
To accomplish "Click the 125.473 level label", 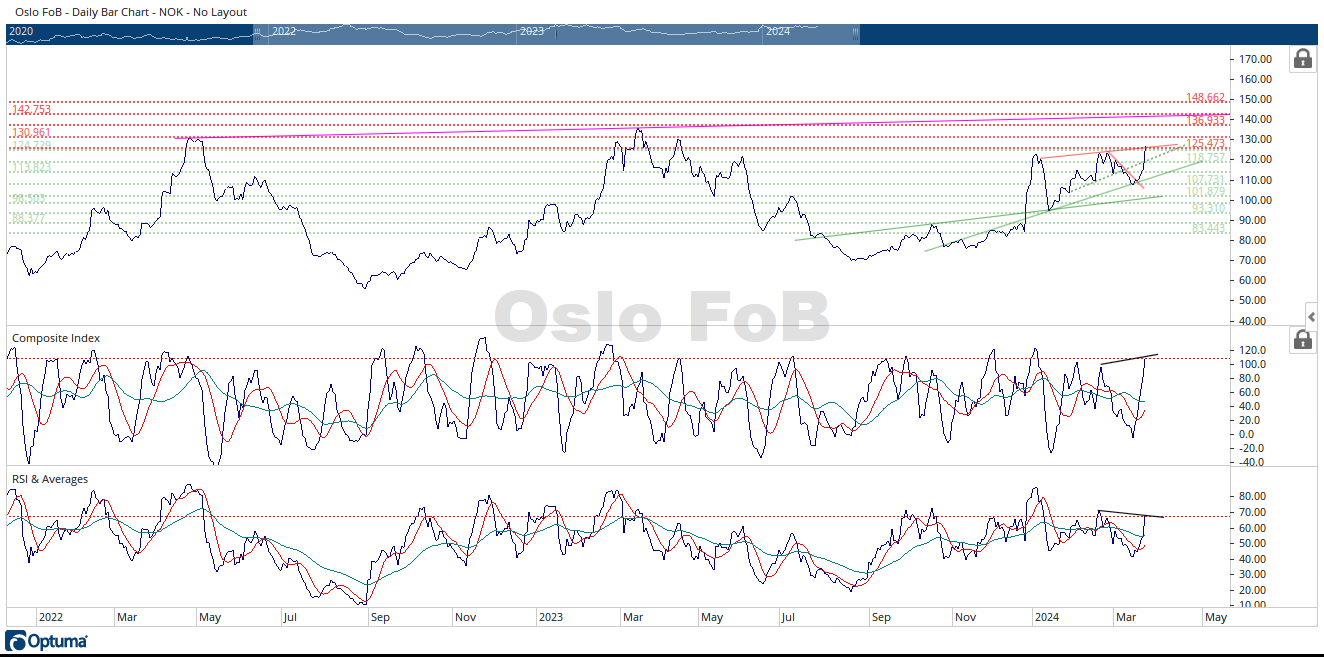I will pyautogui.click(x=1206, y=144).
